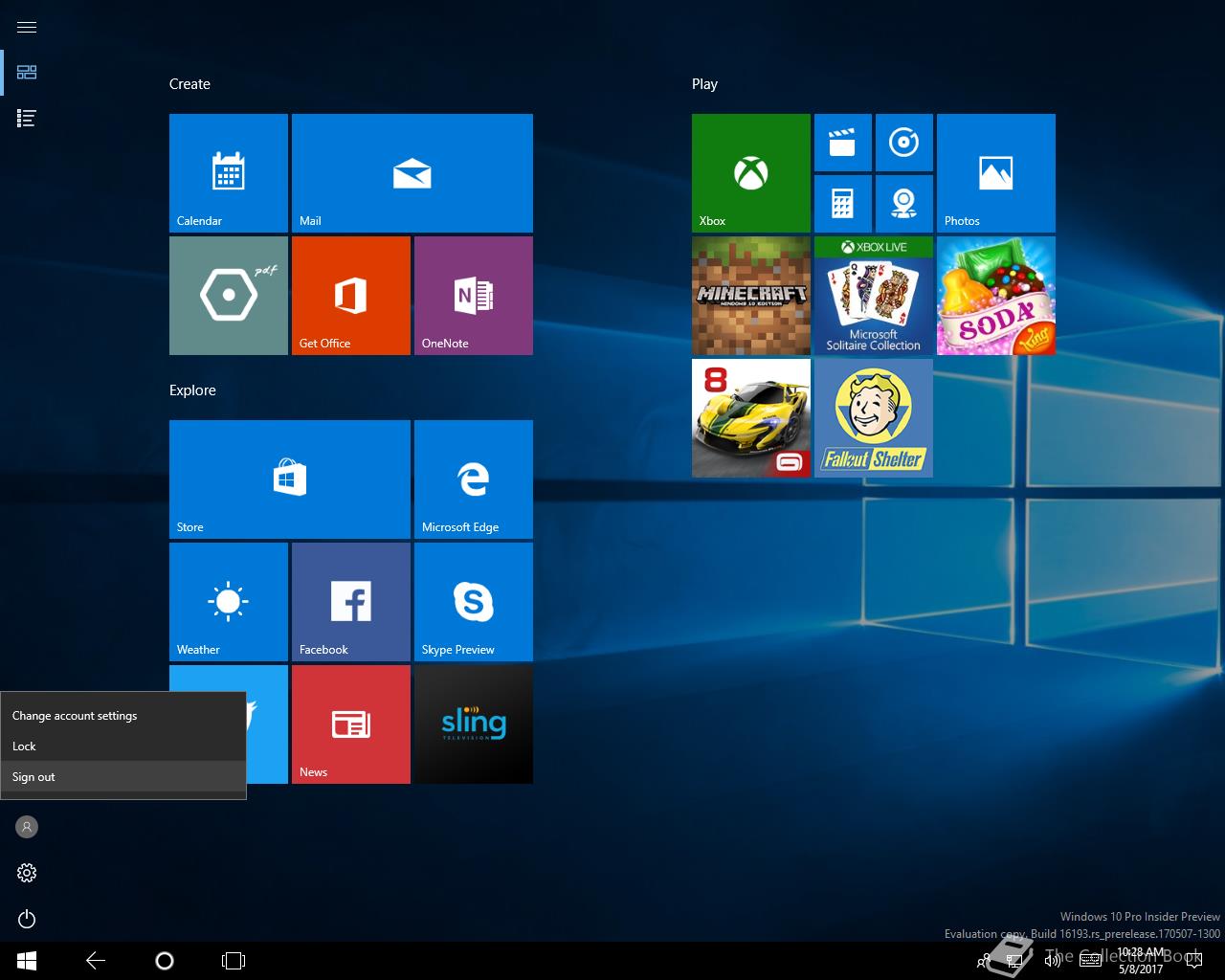
Task: Open Settings gear in Start sidebar
Action: pyautogui.click(x=27, y=873)
